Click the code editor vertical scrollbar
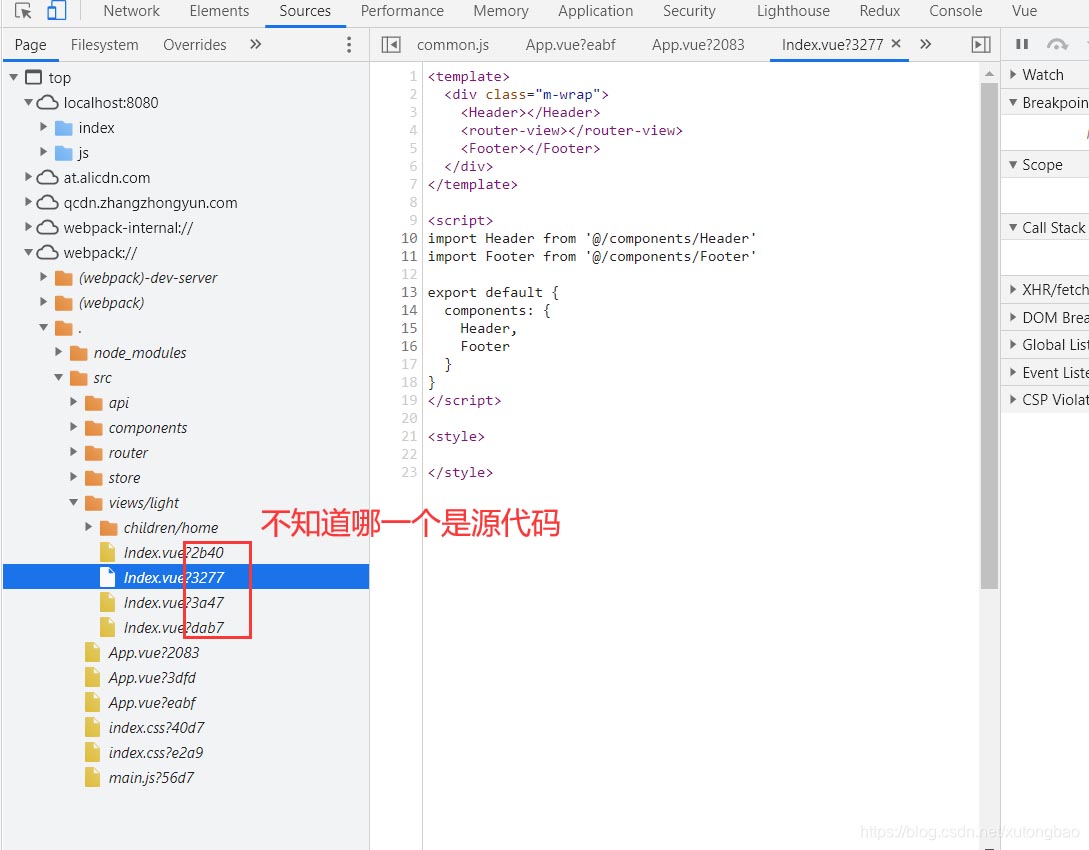Screen dimensions: 1089x850 989,335
